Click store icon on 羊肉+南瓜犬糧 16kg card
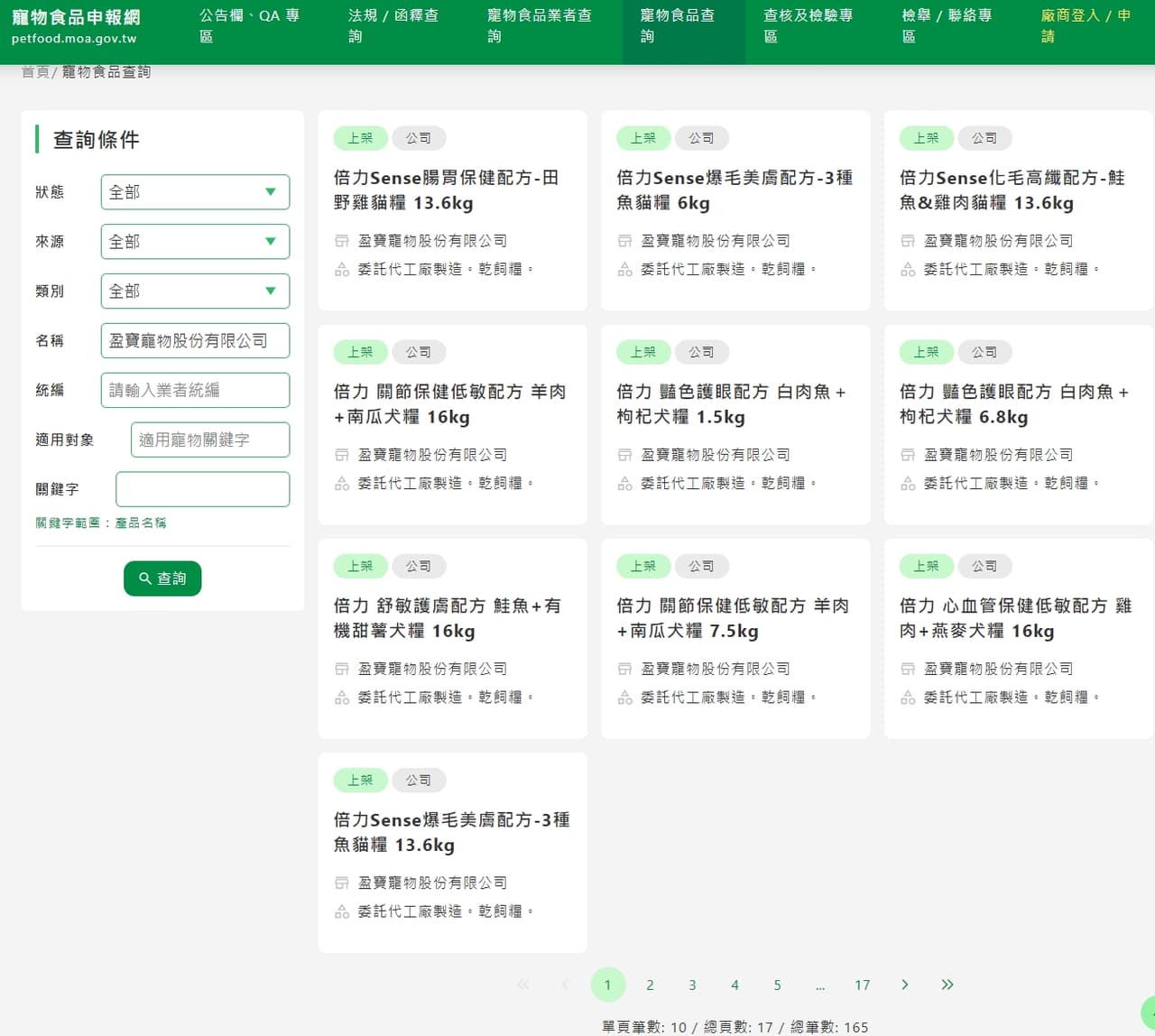Screen dimensions: 1155x1036 coord(342,455)
